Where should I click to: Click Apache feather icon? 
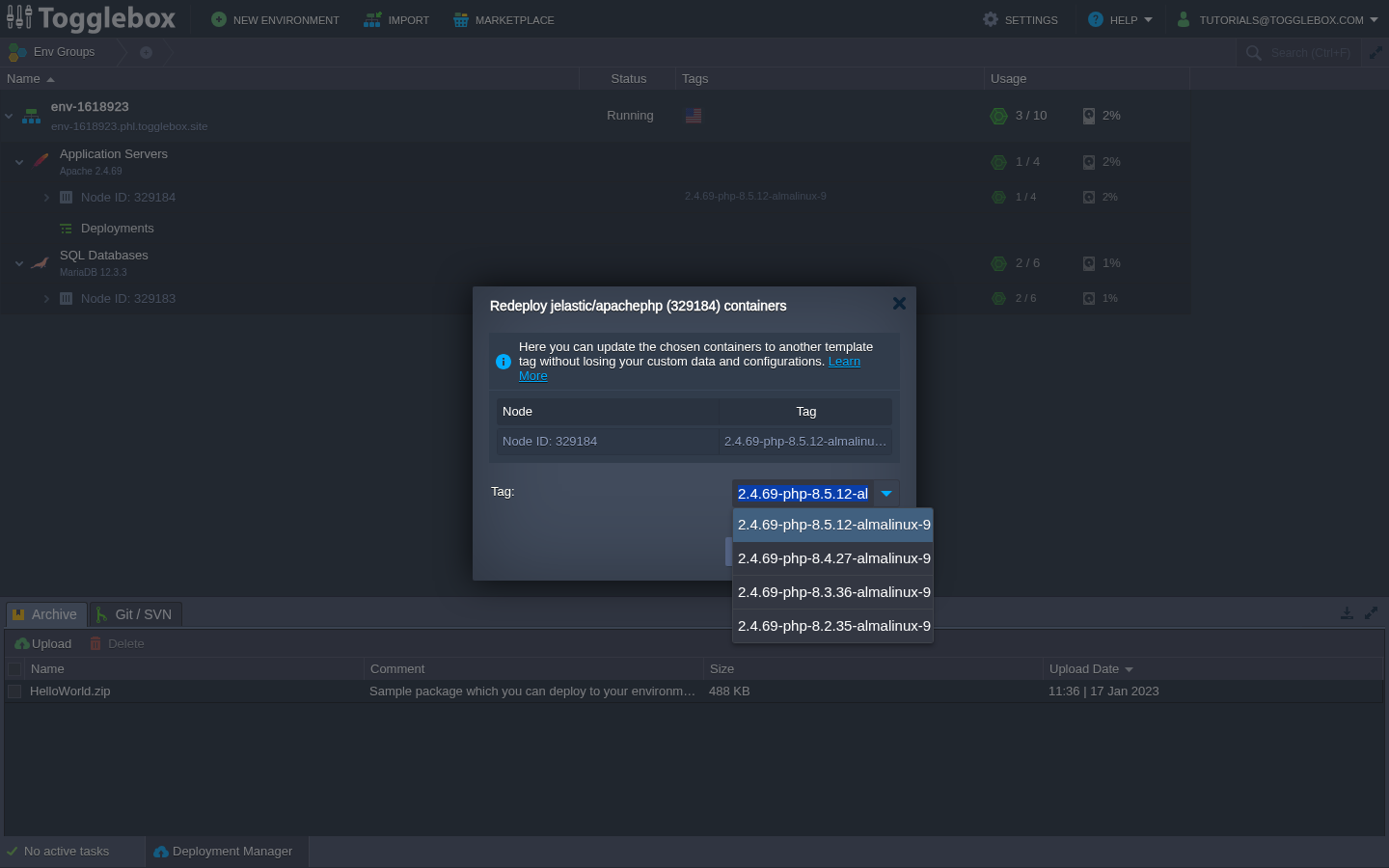41,160
